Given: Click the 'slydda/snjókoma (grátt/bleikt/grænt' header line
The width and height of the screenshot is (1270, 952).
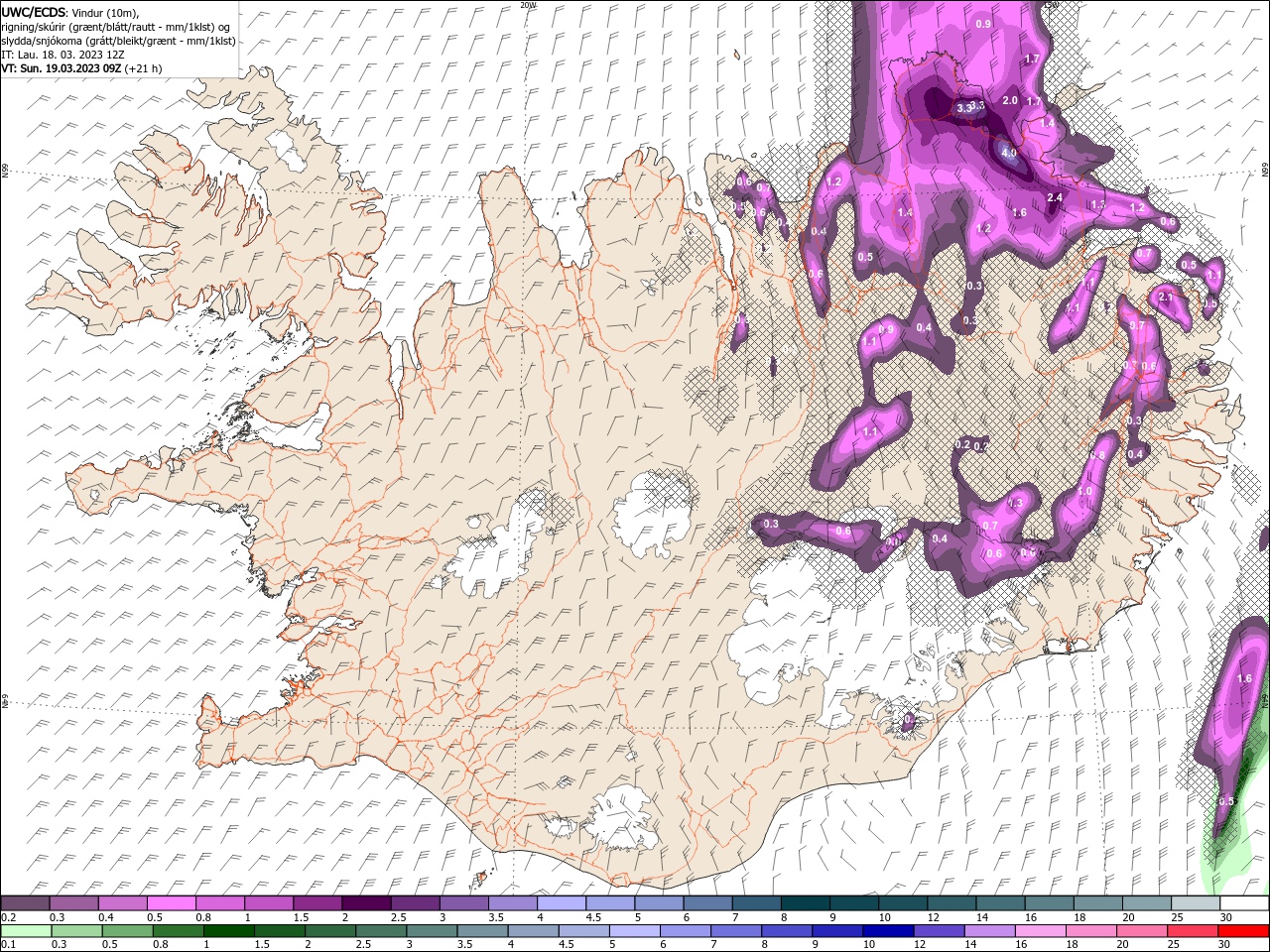Looking at the screenshot, I should click(118, 41).
